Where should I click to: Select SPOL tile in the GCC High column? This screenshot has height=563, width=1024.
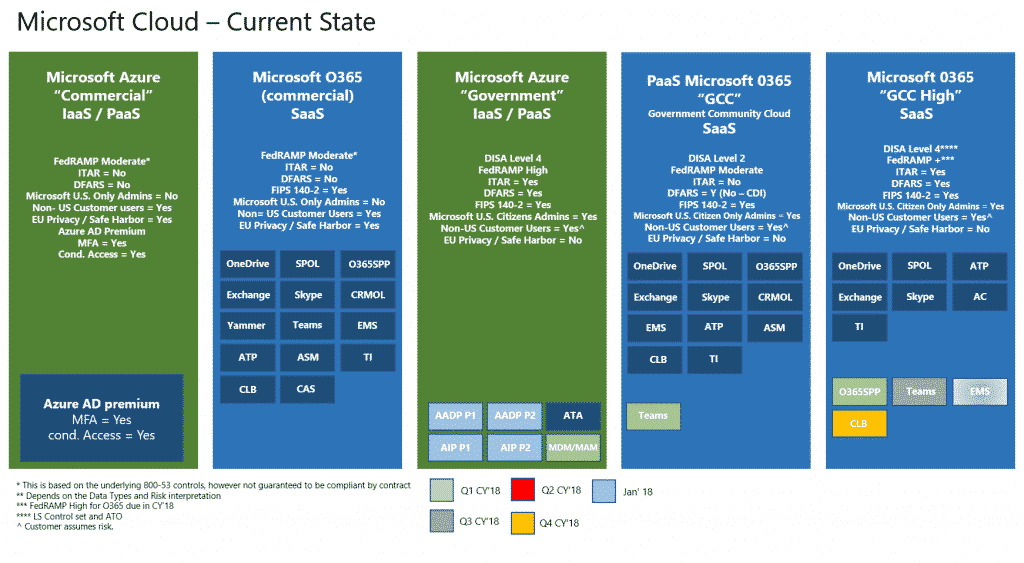pos(920,266)
